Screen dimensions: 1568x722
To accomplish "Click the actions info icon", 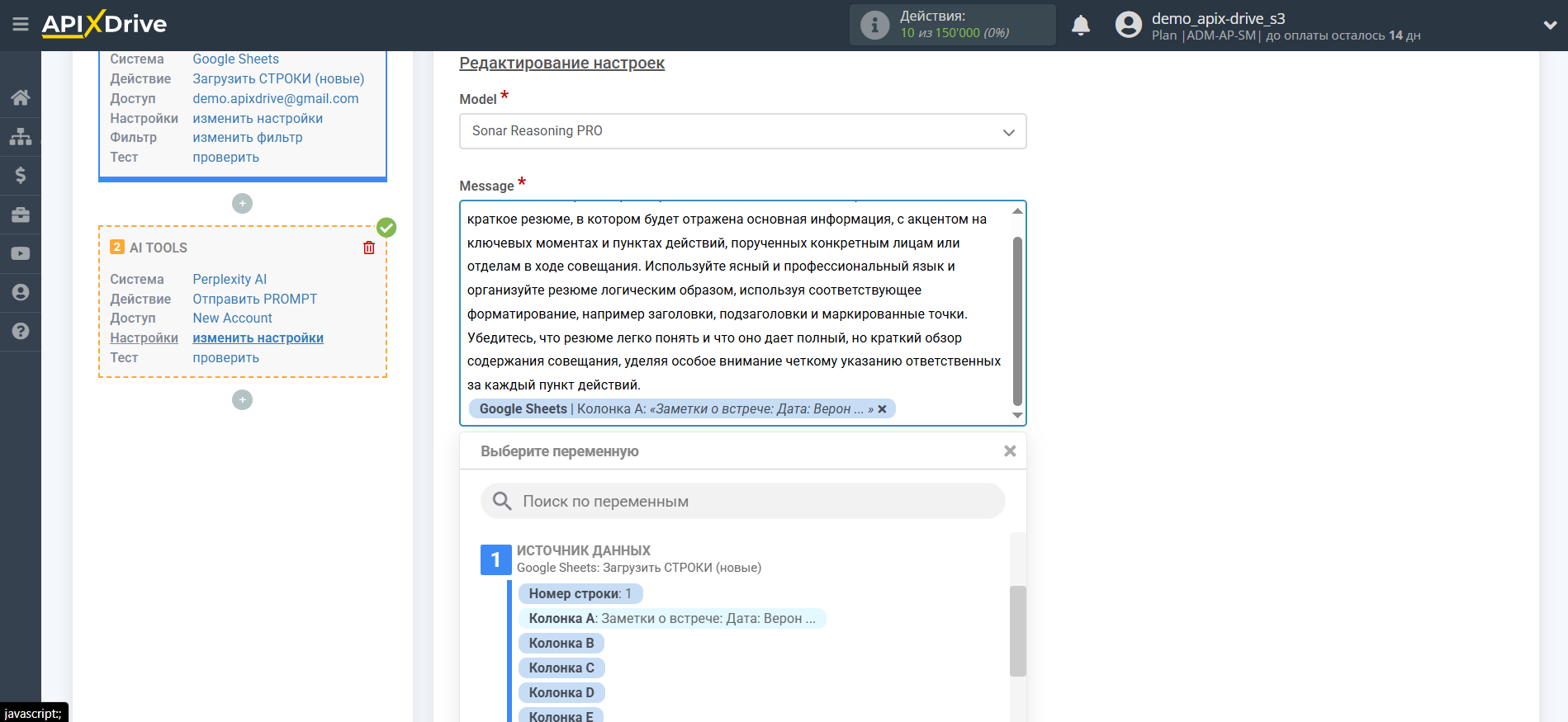I will 874,25.
